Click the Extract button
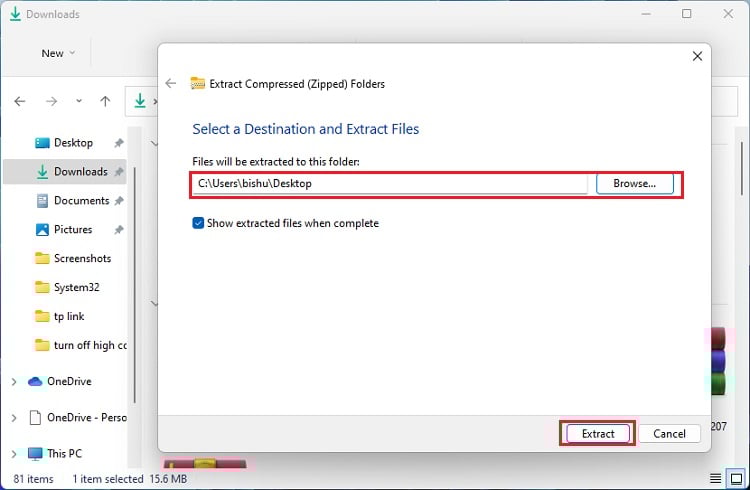Screen dimensions: 750x490 pos(597,434)
